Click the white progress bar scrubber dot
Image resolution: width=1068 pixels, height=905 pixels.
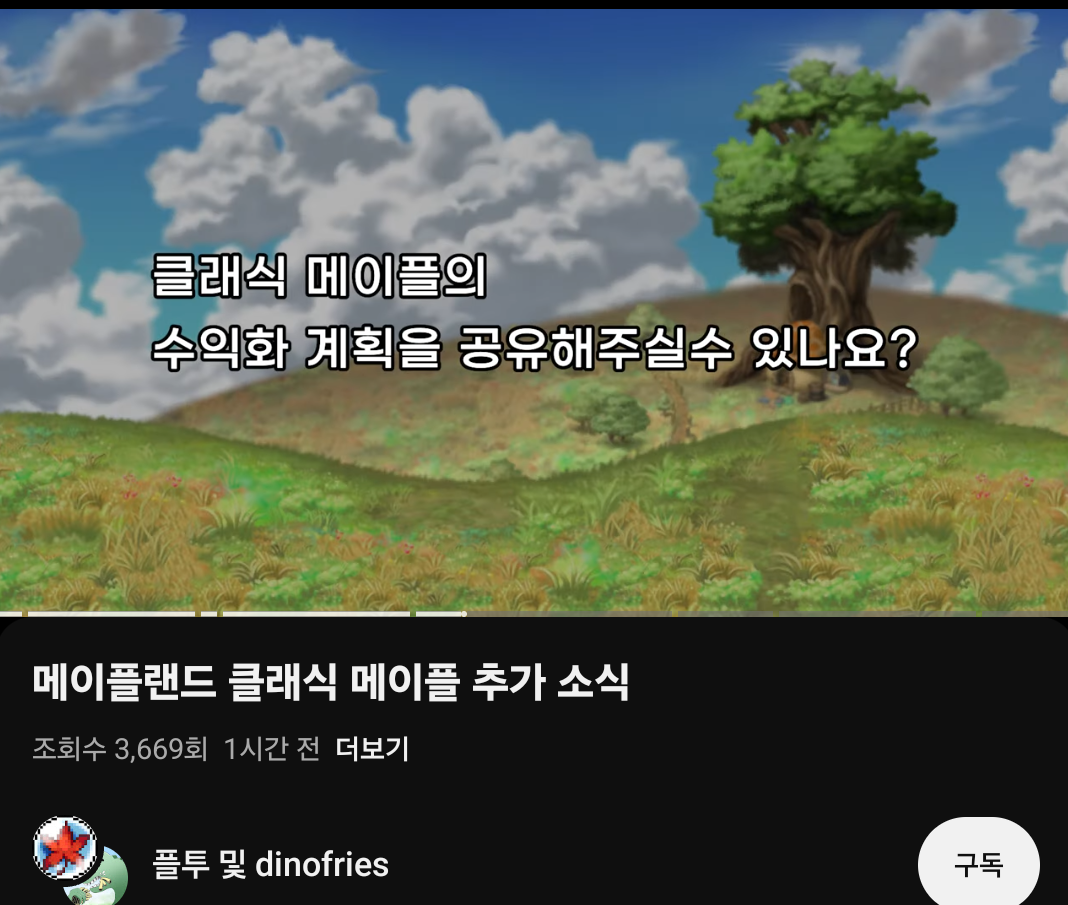point(464,614)
